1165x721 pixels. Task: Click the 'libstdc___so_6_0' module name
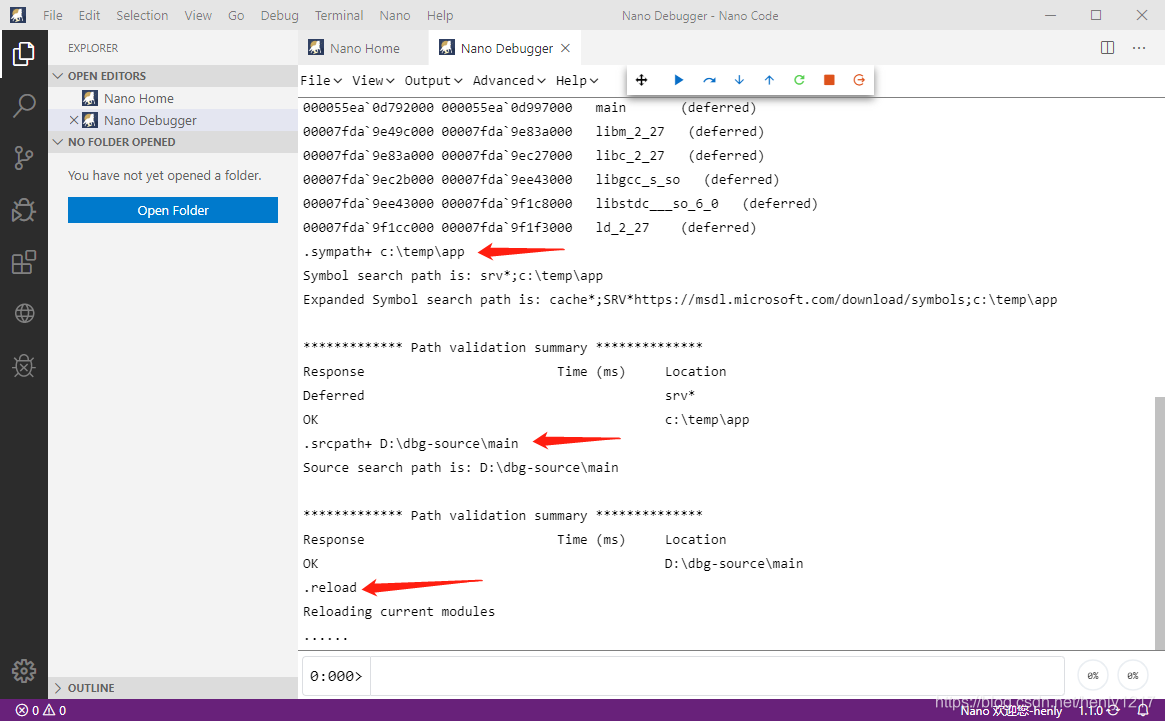[657, 204]
